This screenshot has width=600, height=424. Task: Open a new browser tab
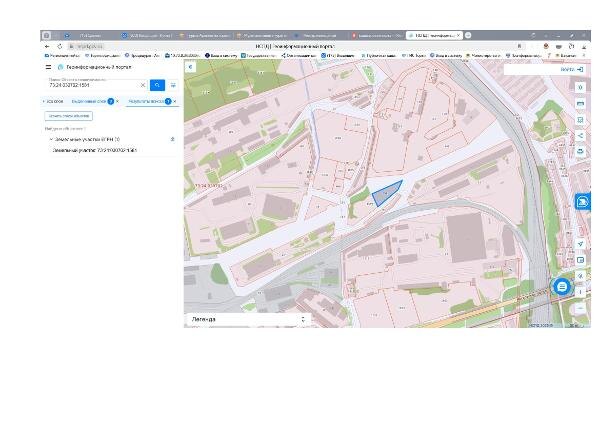point(468,35)
